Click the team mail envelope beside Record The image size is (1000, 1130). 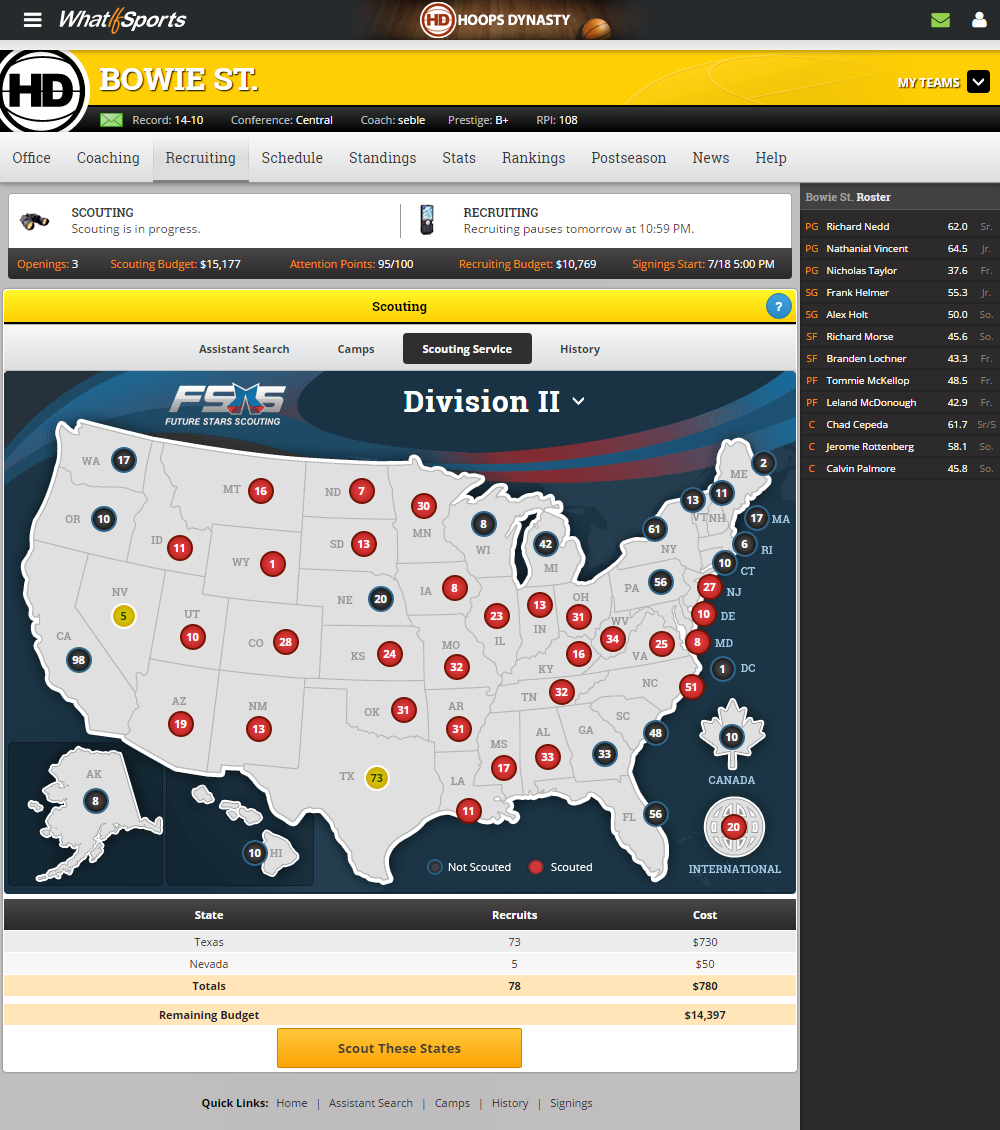pos(111,120)
